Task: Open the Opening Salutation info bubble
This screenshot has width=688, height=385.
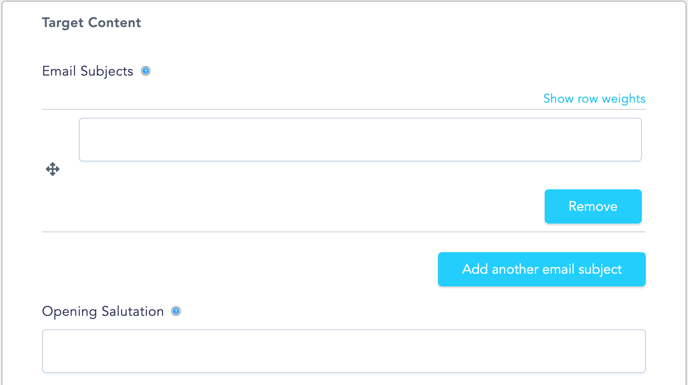Action: (176, 311)
